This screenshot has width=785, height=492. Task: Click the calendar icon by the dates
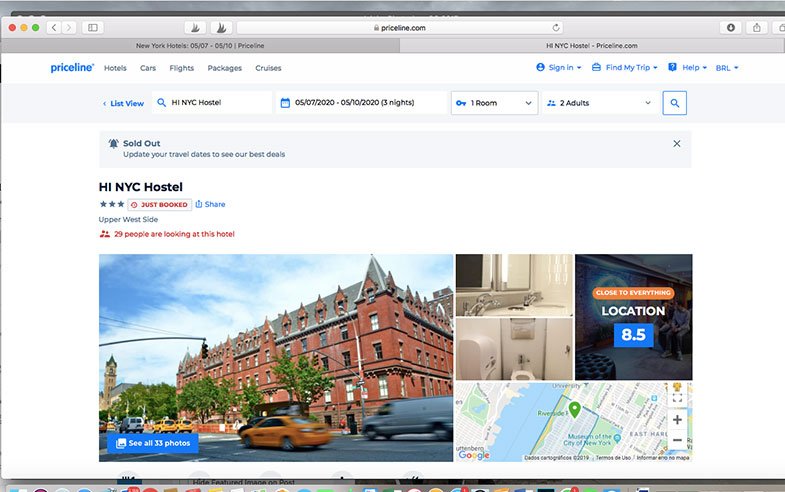(x=285, y=103)
